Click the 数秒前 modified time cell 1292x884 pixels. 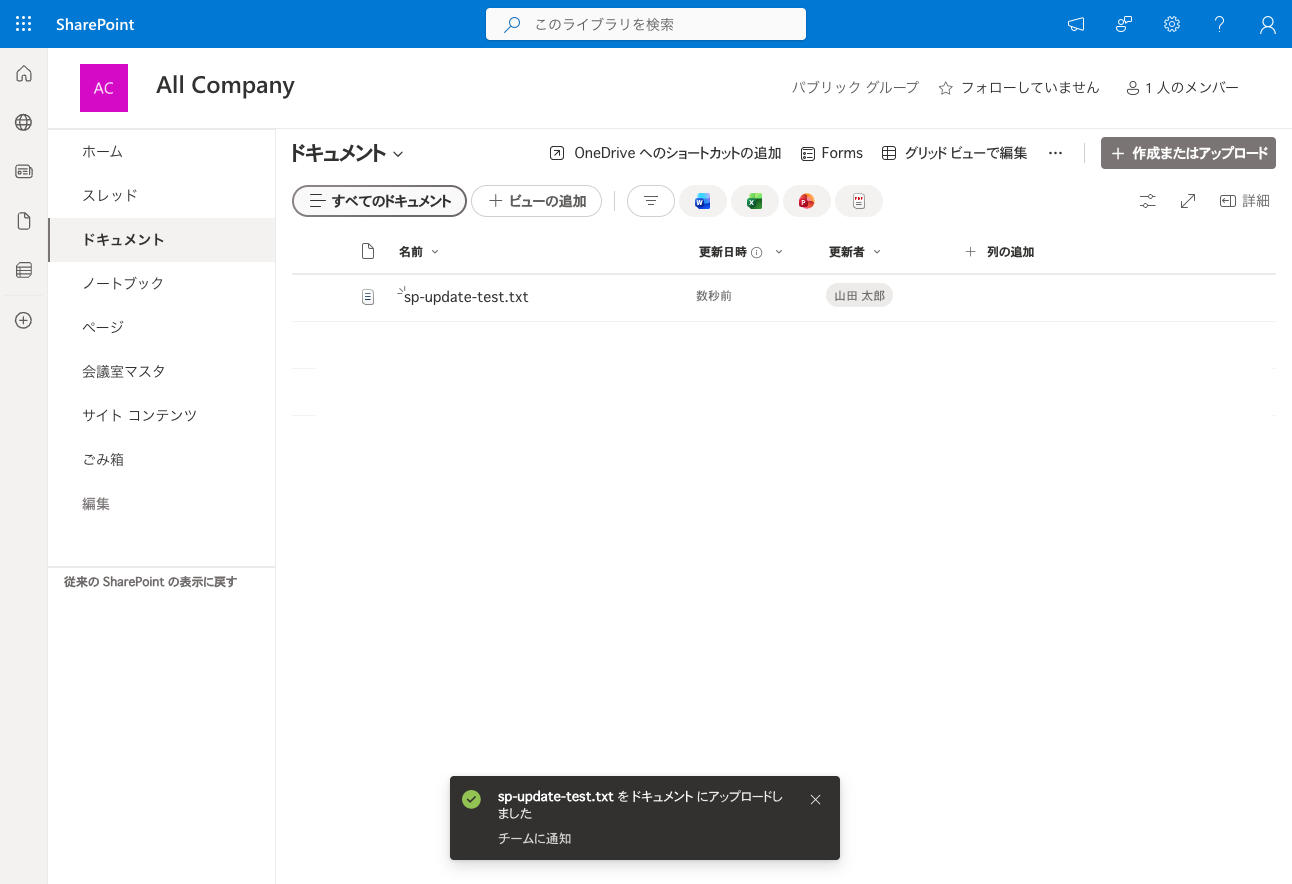click(x=714, y=297)
